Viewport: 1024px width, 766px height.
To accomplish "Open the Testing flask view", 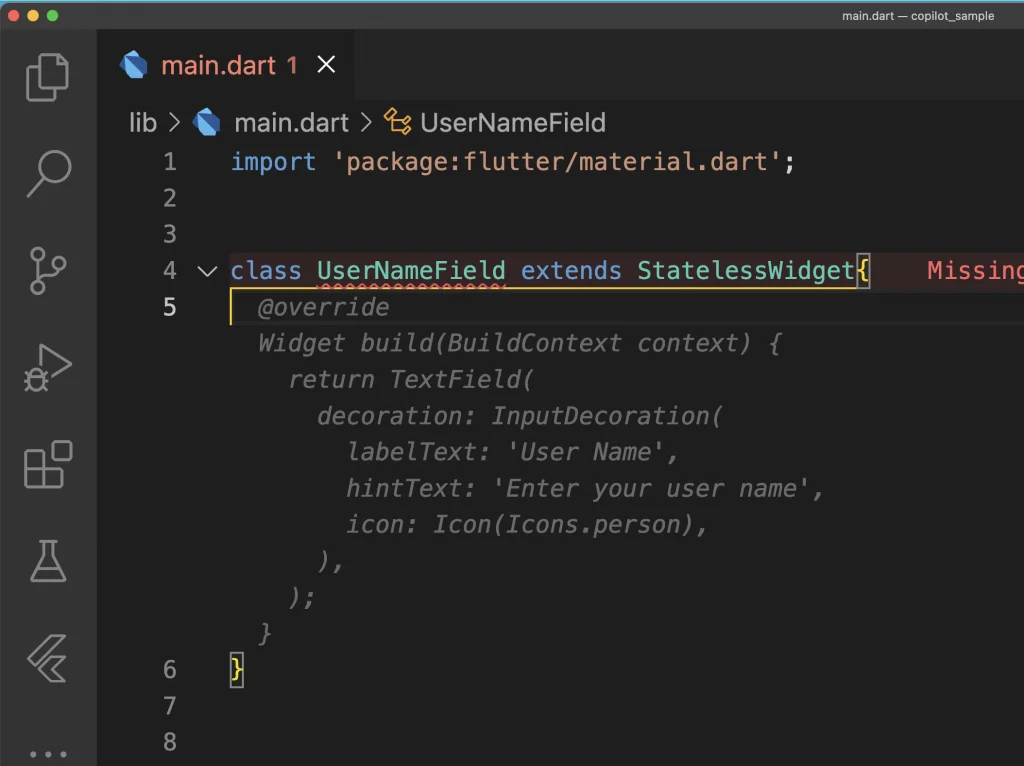I will point(48,561).
